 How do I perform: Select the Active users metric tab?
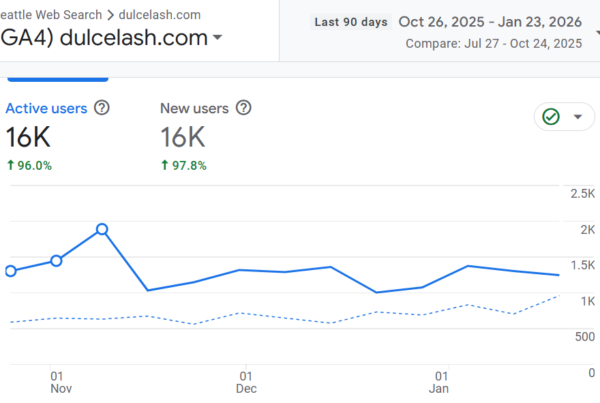point(45,108)
